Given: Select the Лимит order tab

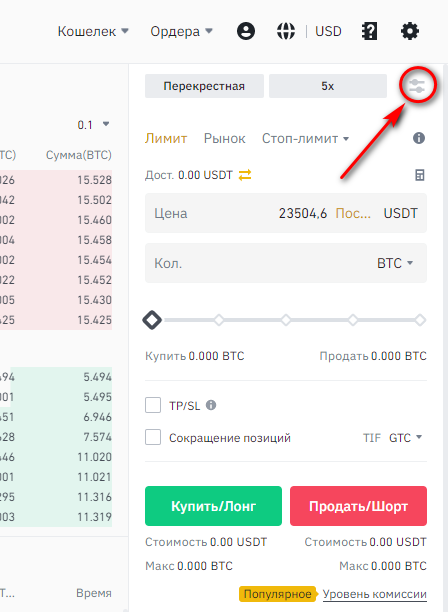Looking at the screenshot, I should click(166, 139).
